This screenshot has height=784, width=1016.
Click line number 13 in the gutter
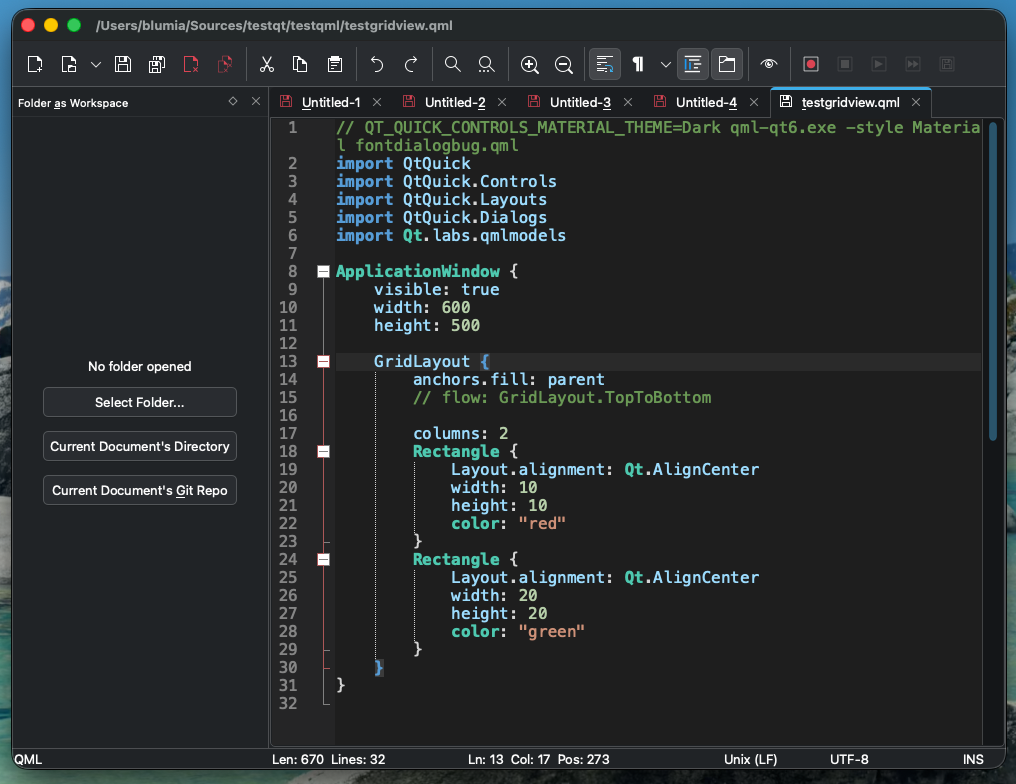[x=288, y=362]
